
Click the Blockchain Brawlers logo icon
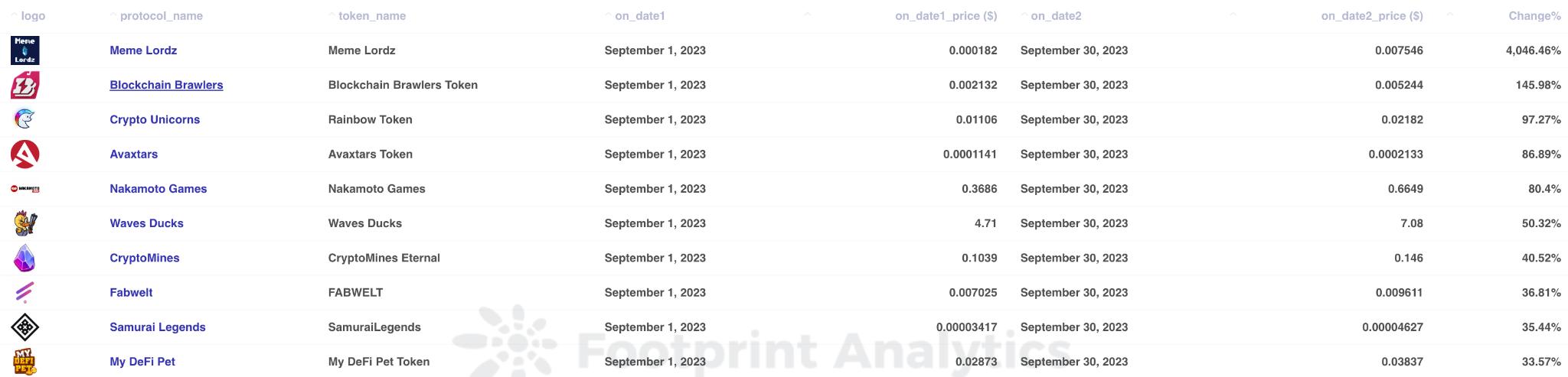pos(24,85)
